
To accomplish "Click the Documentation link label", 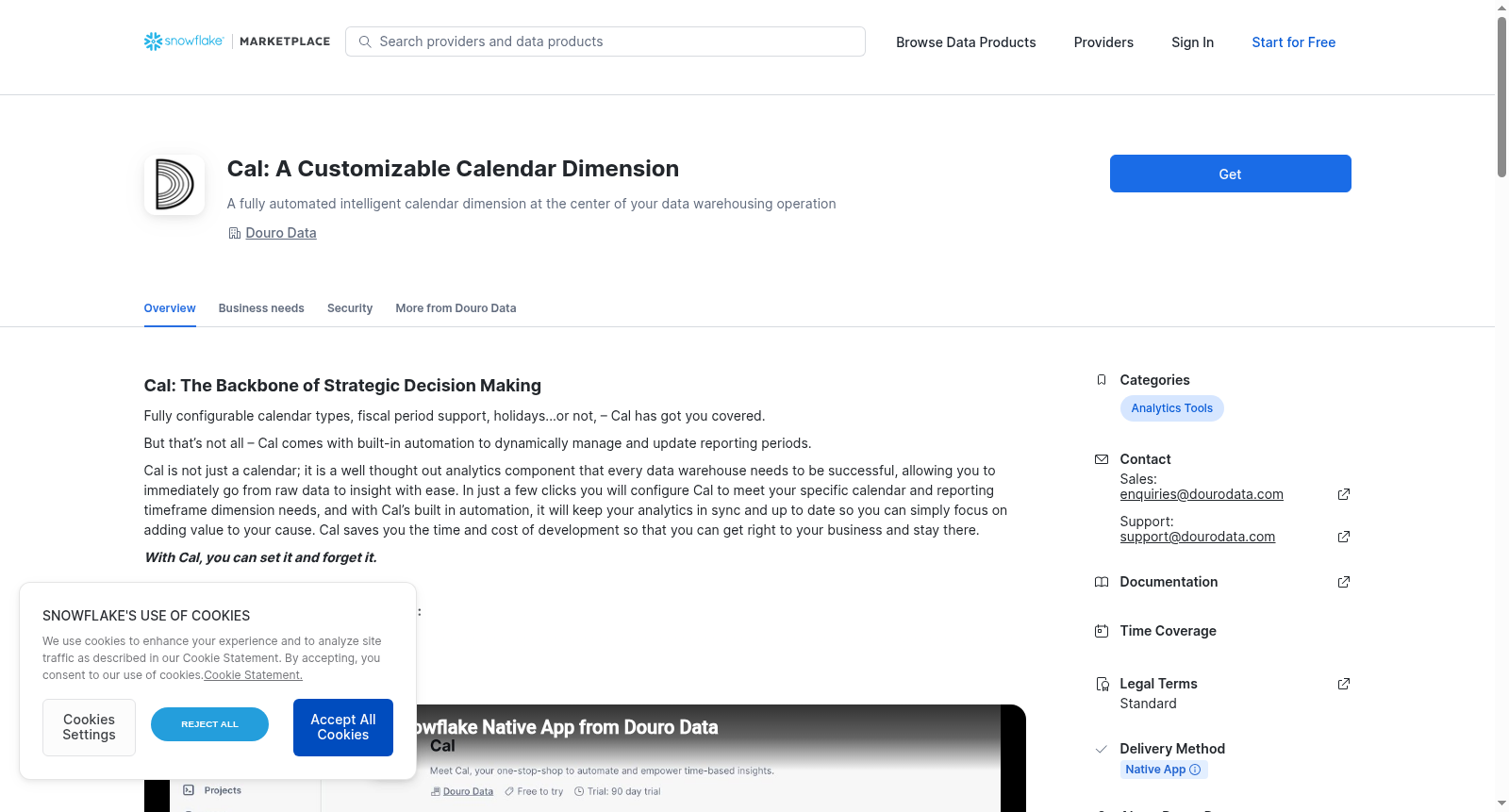I will (1169, 582).
